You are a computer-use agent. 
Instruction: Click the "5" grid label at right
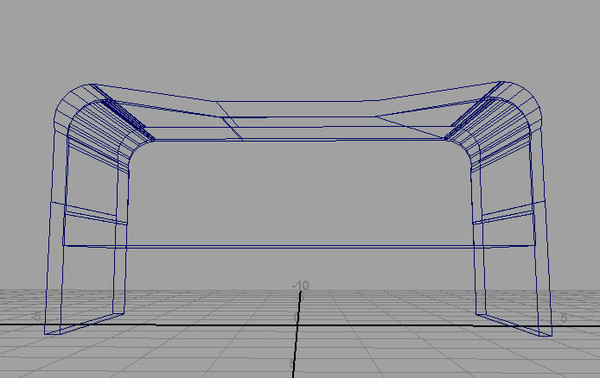click(x=564, y=318)
